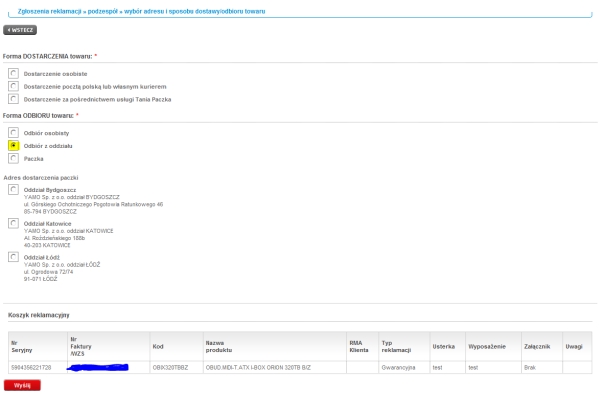600x394 pixels.
Task: Click 85-794 BYDGOSZCZ postal line
Action: tap(50, 212)
